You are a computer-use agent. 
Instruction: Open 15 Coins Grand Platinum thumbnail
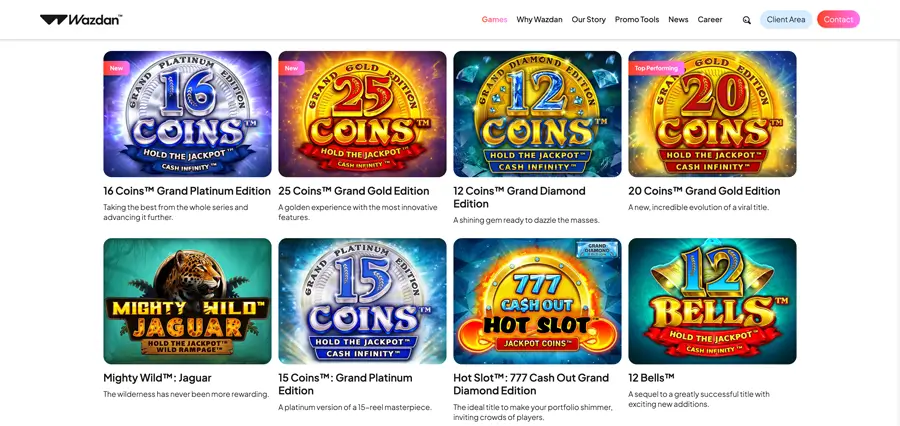(362, 301)
